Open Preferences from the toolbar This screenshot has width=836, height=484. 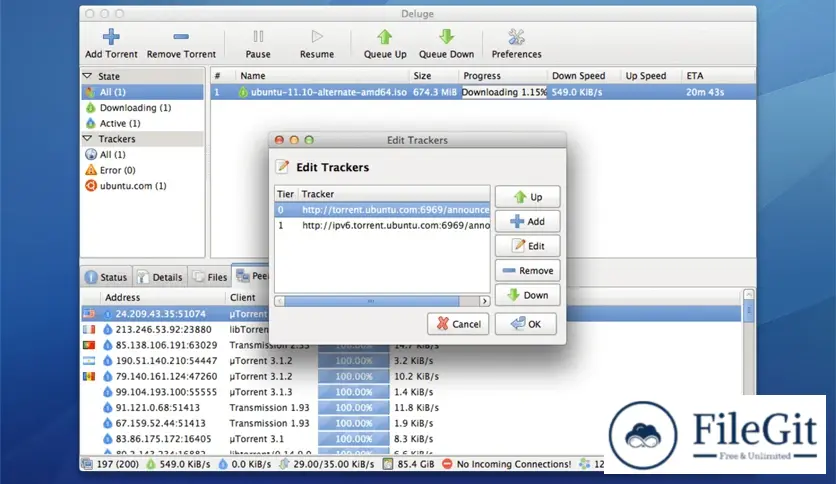pyautogui.click(x=516, y=44)
